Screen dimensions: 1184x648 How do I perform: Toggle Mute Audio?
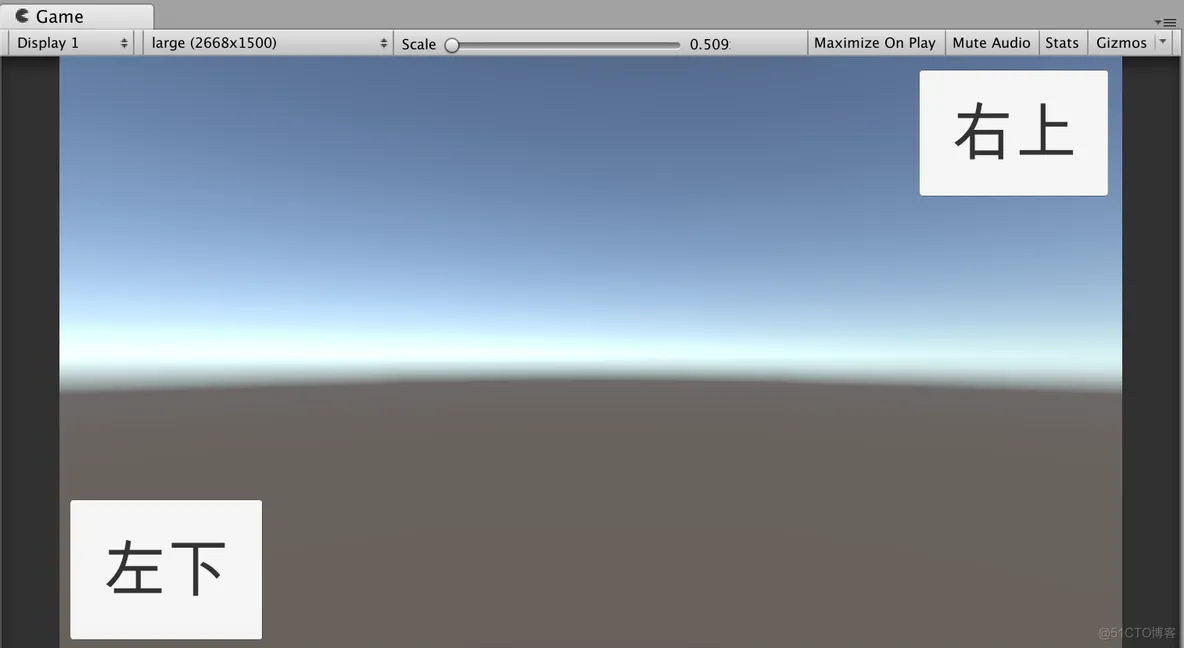(x=991, y=43)
